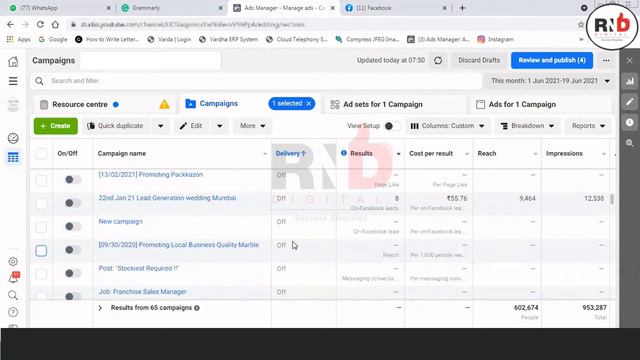Viewport: 640px width, 360px height.
Task: Open 22nd Jan 21 Lead Generation wedding Mumbai link
Action: coord(167,198)
